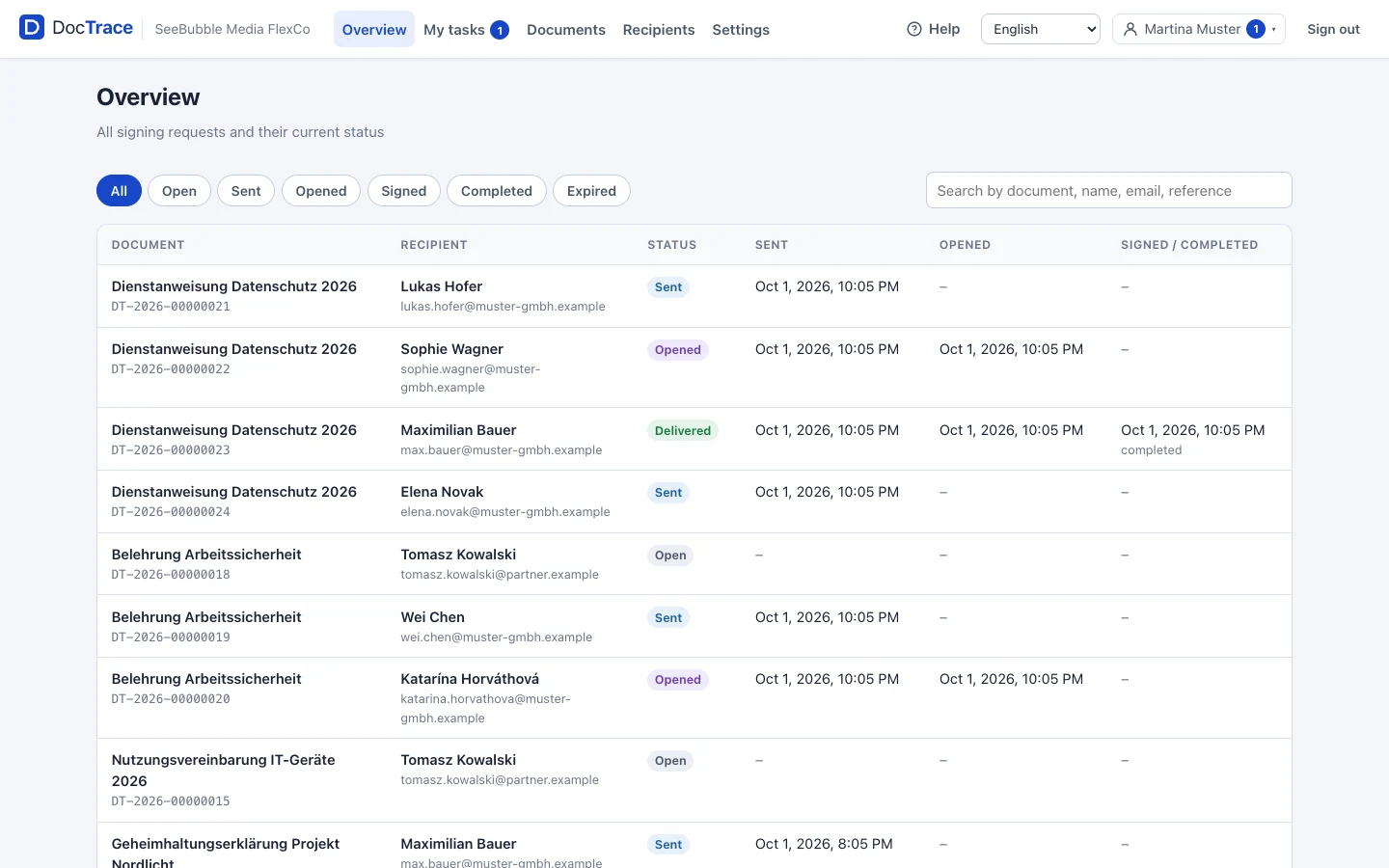
Task: Filter requests by Sent status
Action: (246, 191)
